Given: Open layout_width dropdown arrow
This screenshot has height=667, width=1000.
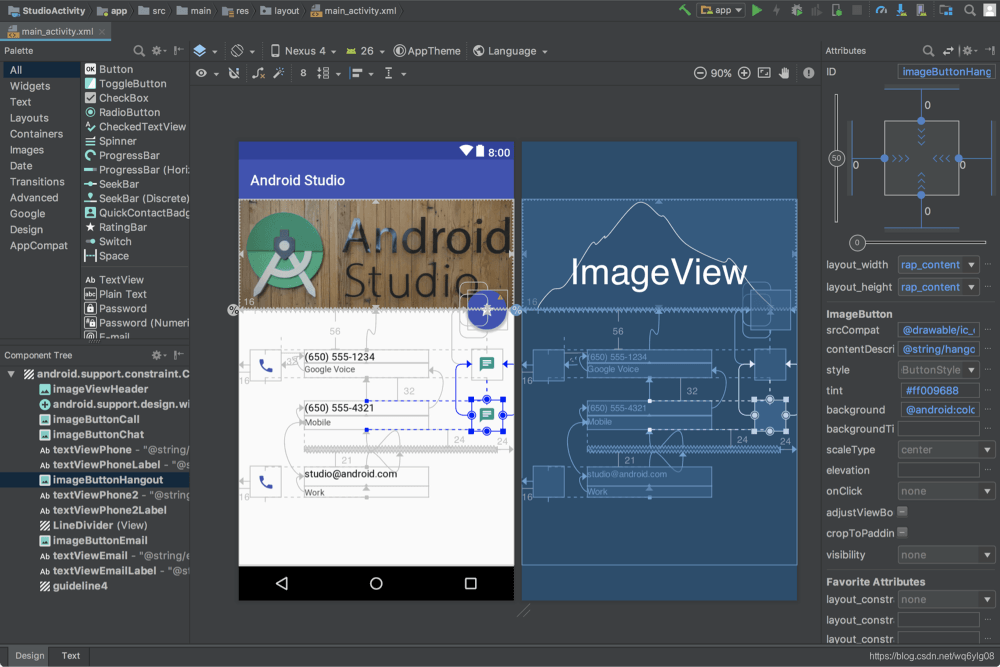Looking at the screenshot, I should (971, 265).
